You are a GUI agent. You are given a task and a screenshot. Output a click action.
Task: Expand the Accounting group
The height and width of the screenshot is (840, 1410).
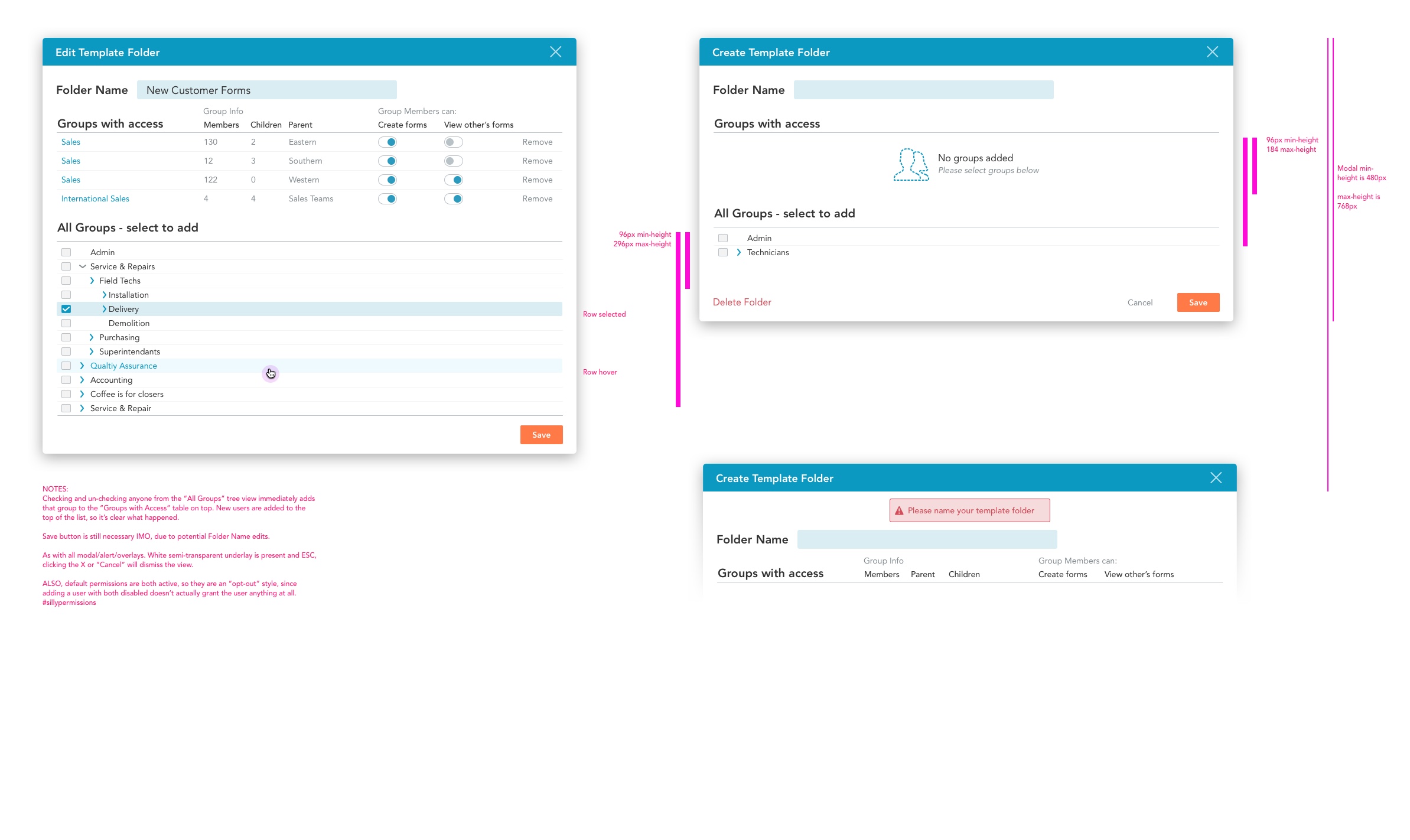click(82, 380)
